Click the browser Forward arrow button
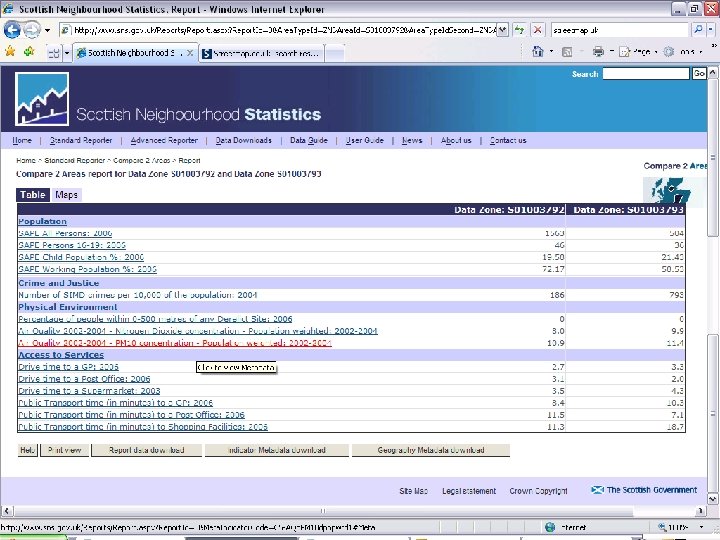The width and height of the screenshot is (720, 540). click(31, 30)
